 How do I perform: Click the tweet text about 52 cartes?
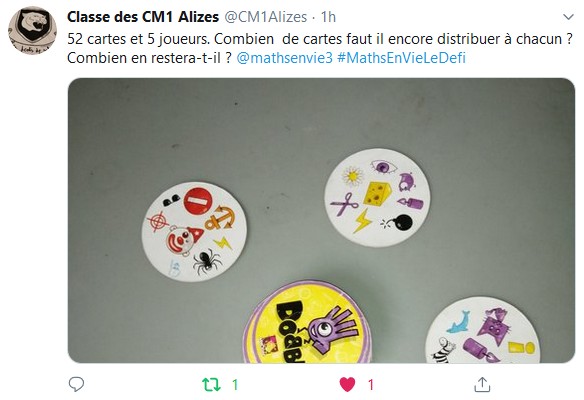pos(320,48)
